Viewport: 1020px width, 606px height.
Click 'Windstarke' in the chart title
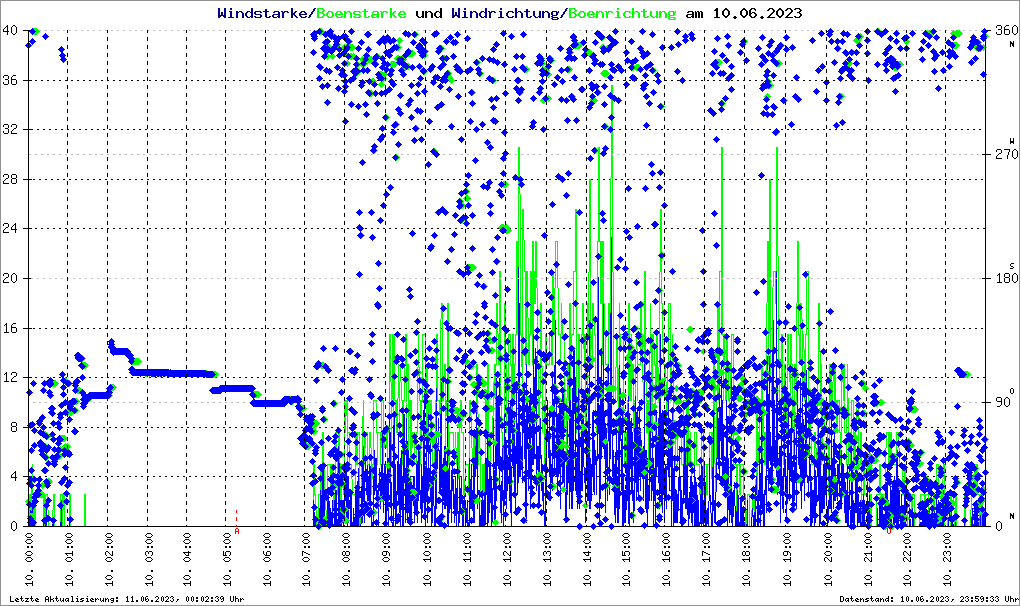[262, 13]
